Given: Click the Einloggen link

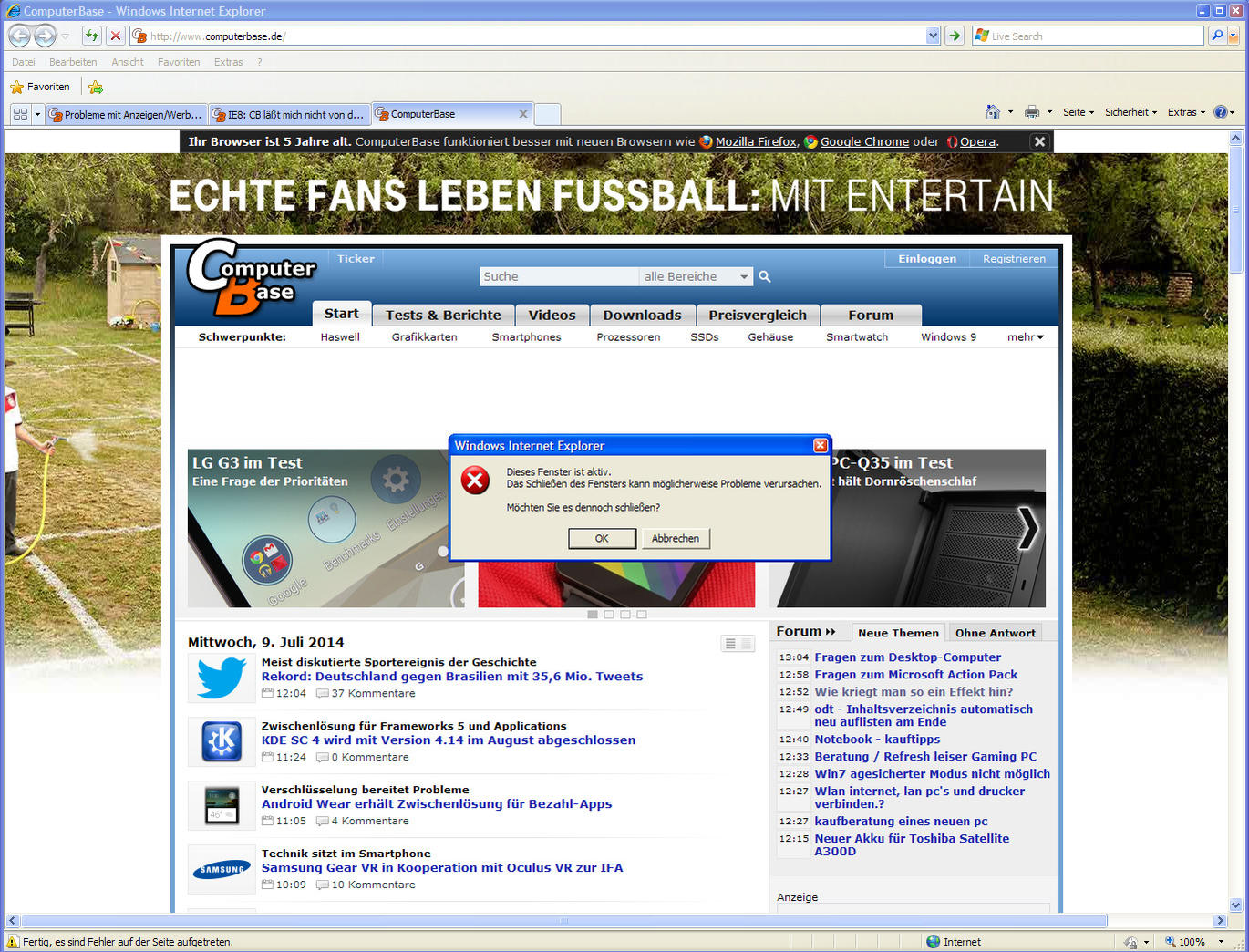Looking at the screenshot, I should point(927,259).
